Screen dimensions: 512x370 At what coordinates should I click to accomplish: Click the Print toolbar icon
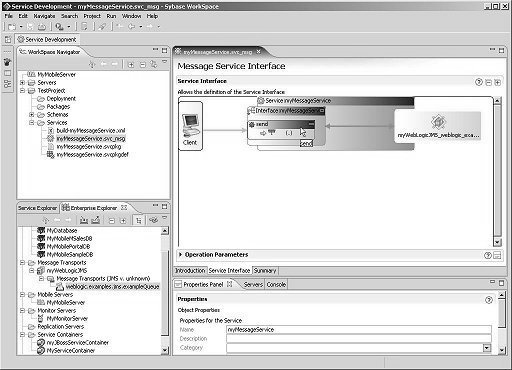42,27
